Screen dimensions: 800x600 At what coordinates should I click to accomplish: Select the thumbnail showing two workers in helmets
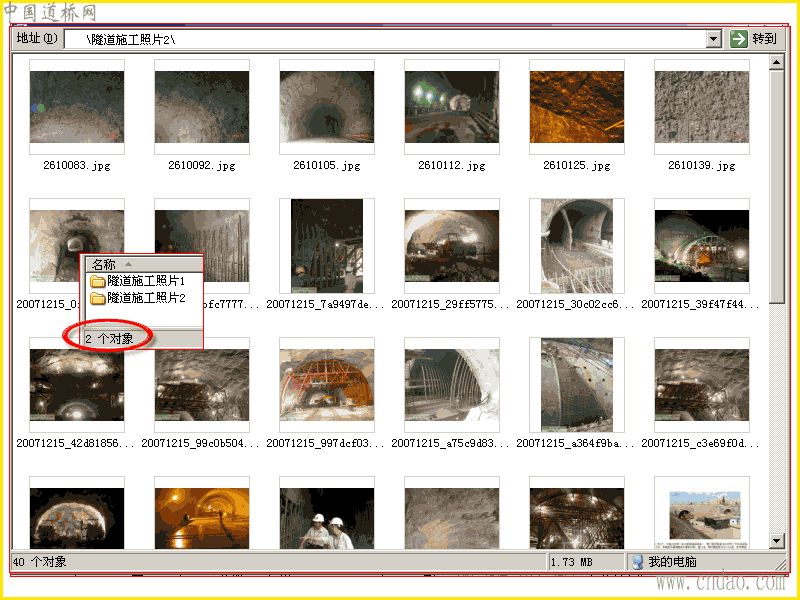327,515
